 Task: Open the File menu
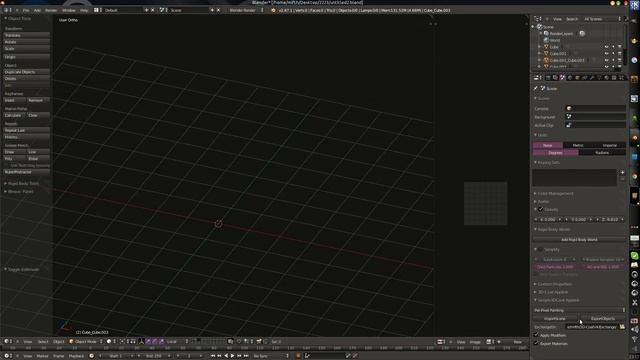click(26, 10)
